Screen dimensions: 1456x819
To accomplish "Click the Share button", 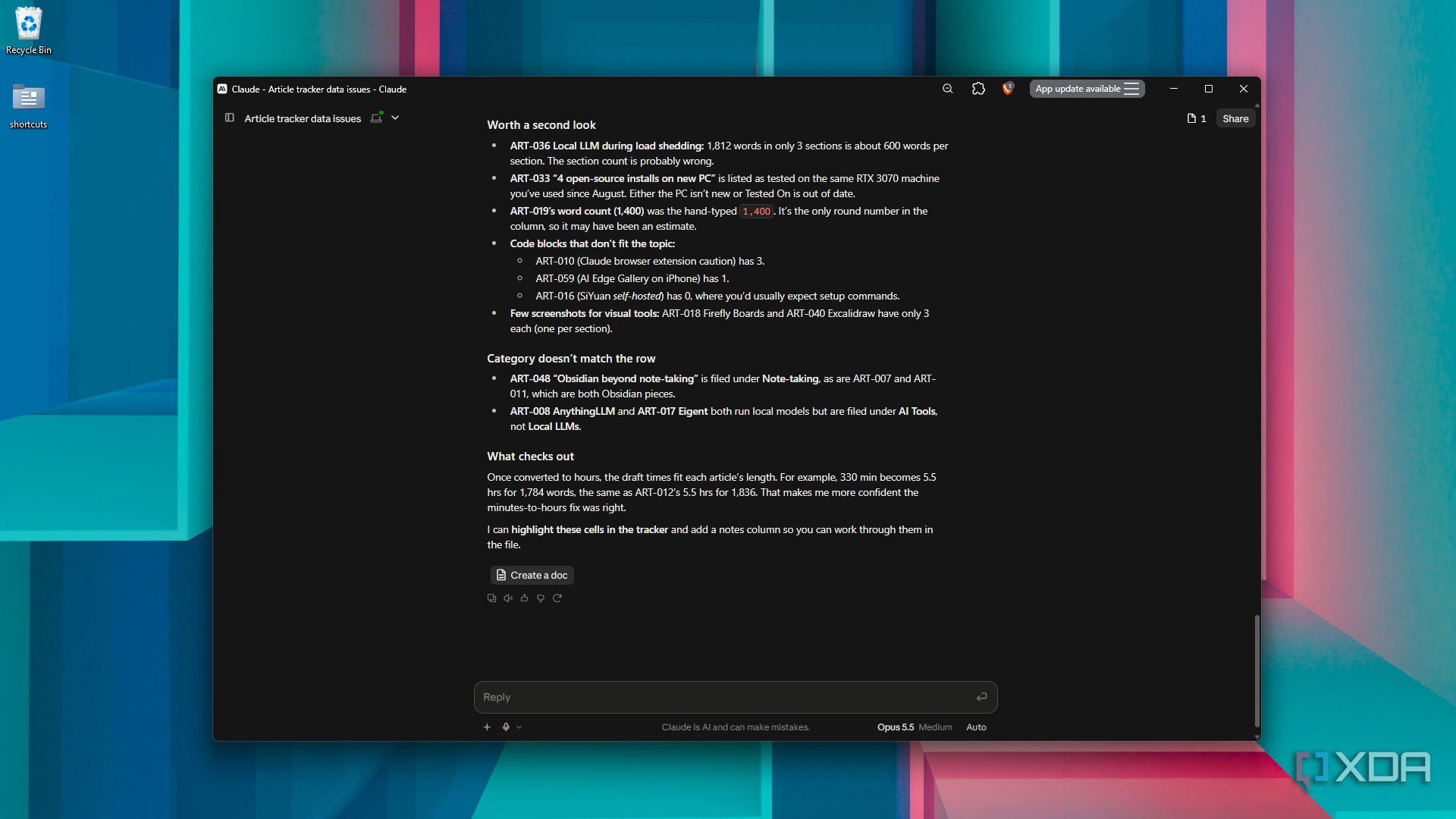I will [1235, 118].
